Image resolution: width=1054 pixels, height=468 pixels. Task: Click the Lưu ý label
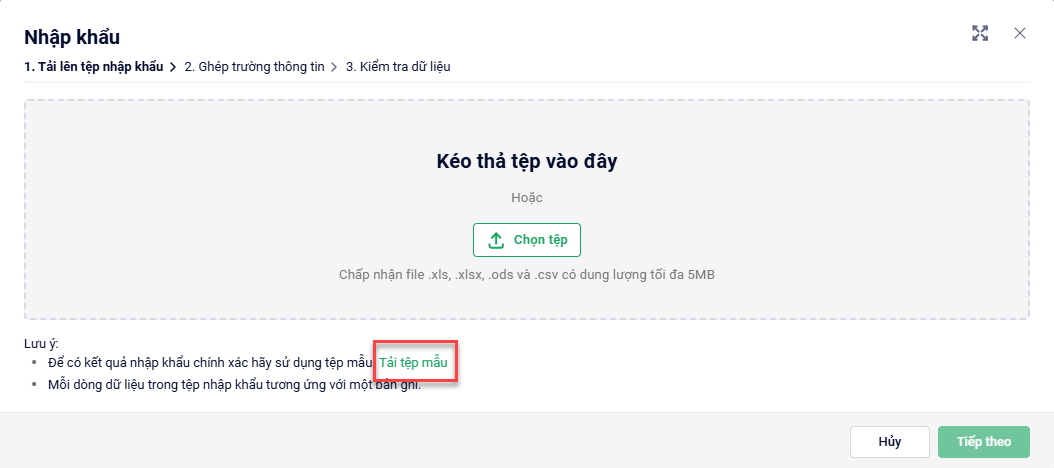[x=41, y=343]
